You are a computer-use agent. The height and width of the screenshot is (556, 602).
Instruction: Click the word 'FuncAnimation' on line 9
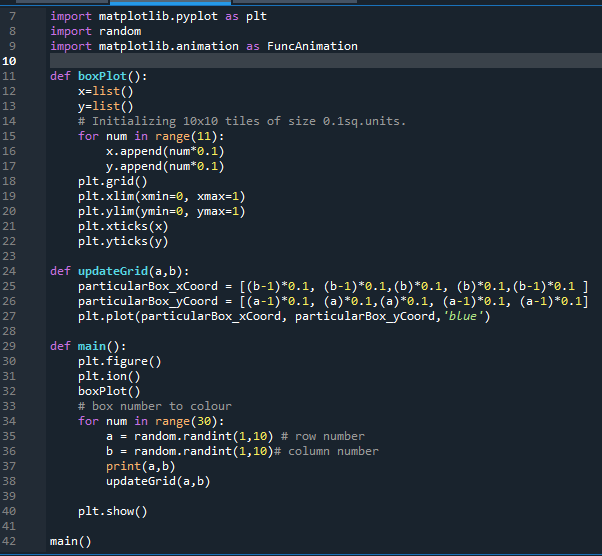[312, 46]
